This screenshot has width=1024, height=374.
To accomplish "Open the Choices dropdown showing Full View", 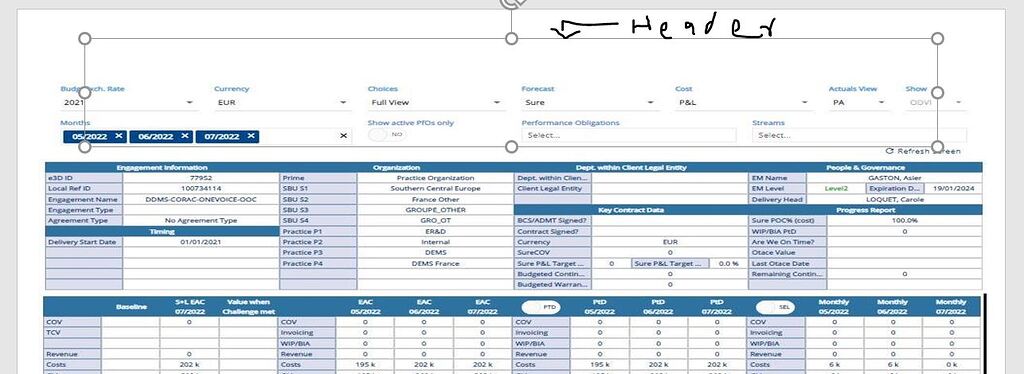I will click(x=436, y=102).
